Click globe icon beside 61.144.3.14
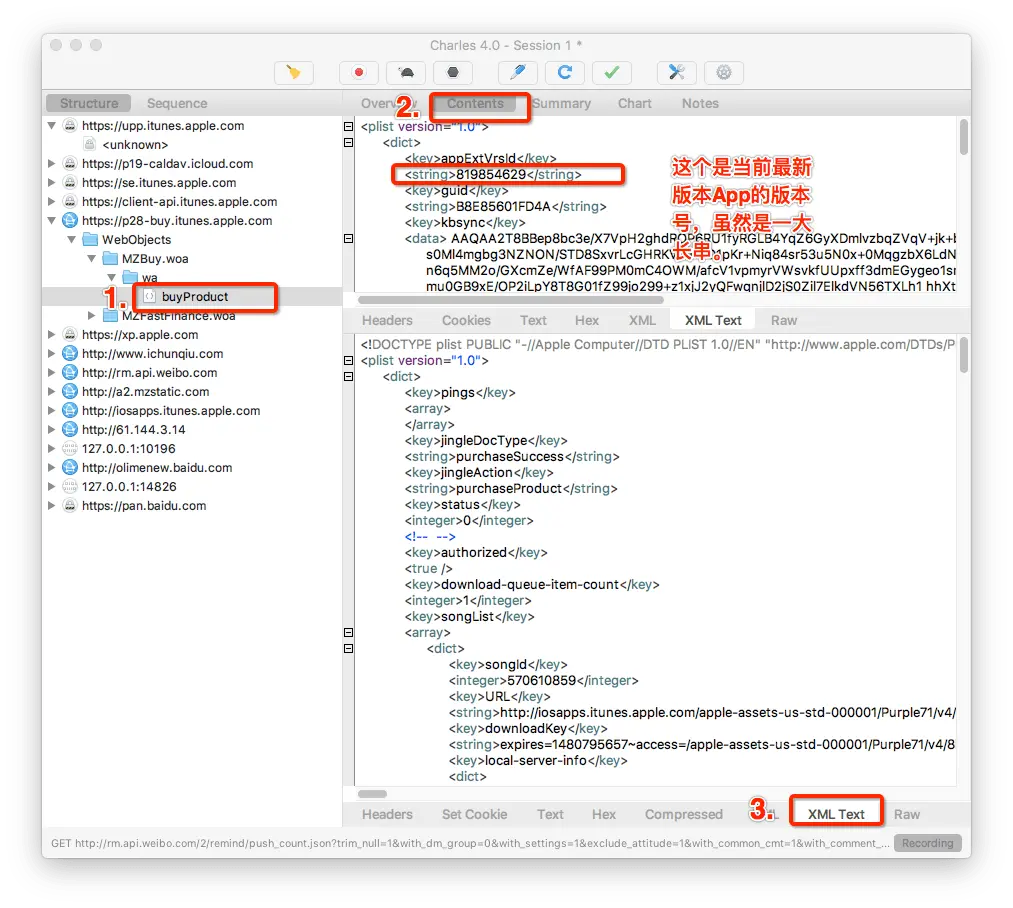This screenshot has height=908, width=1013. [70, 429]
